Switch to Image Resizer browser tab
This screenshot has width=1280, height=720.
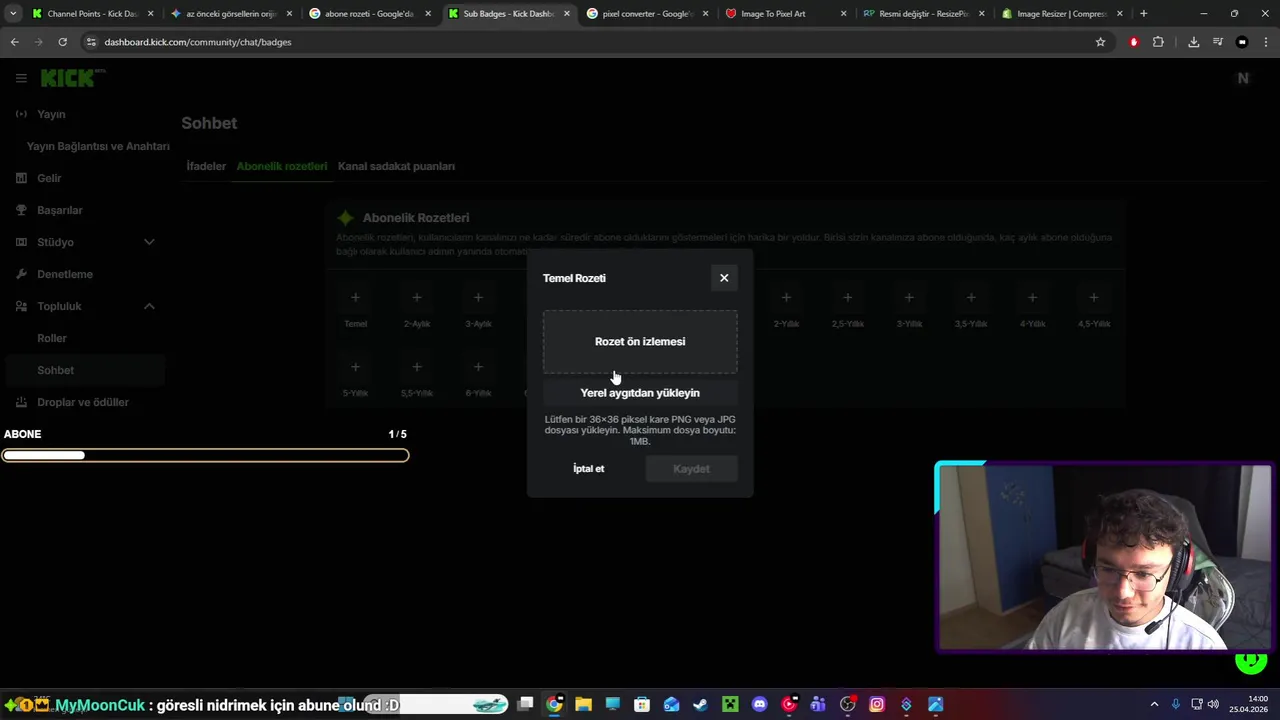[x=1061, y=14]
